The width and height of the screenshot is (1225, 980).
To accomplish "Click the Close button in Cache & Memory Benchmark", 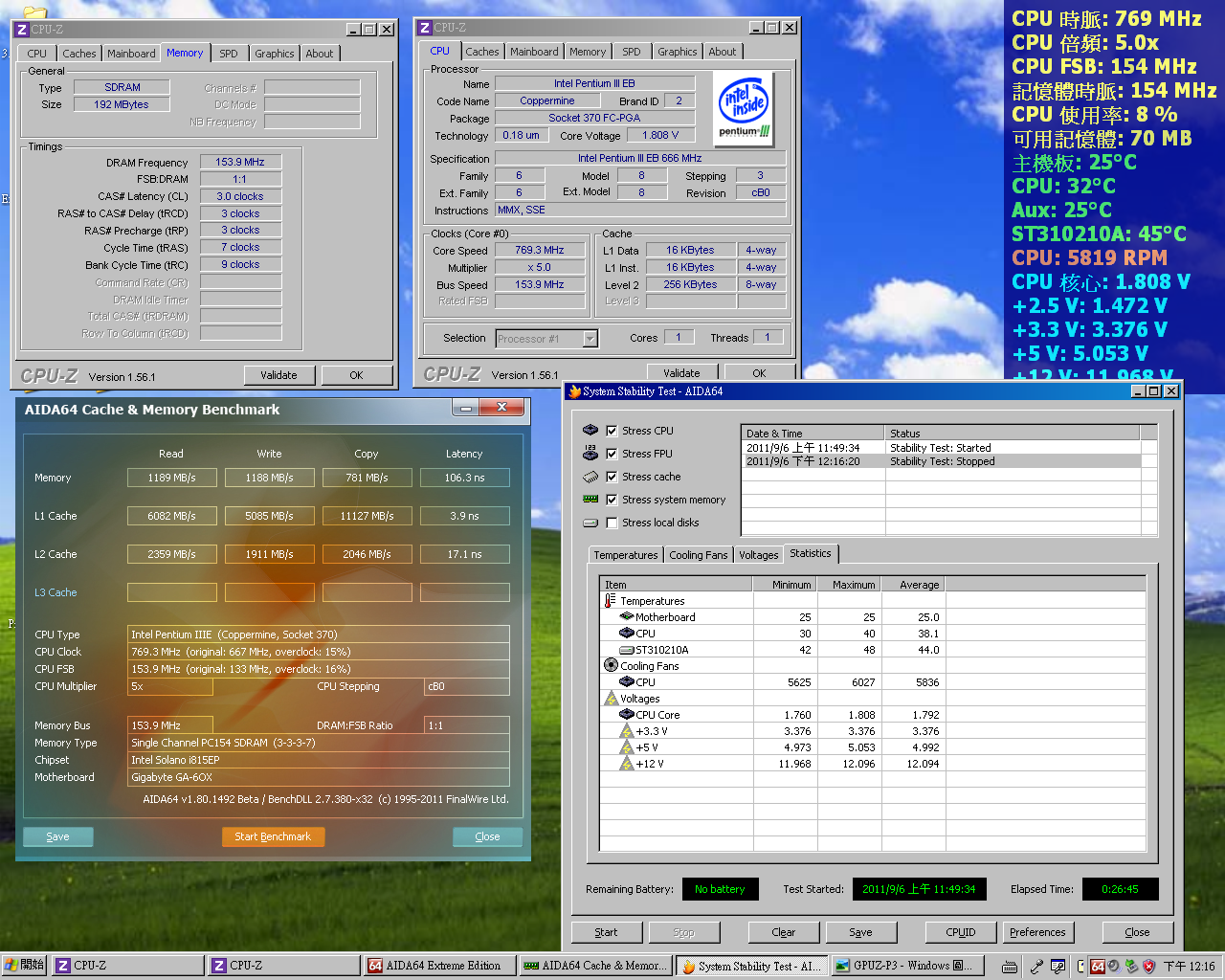I will [x=487, y=836].
